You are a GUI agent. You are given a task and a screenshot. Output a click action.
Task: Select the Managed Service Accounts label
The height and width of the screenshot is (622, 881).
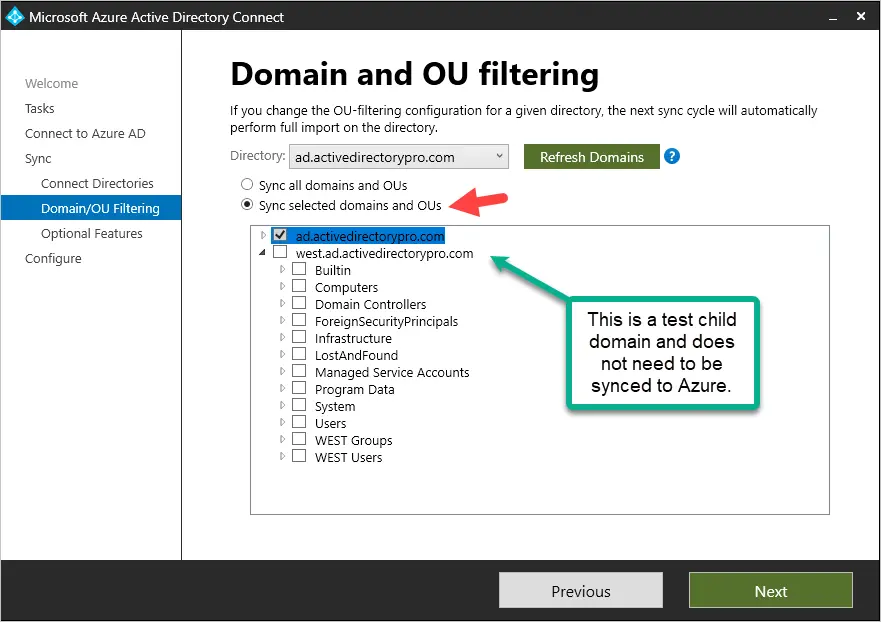tap(392, 373)
